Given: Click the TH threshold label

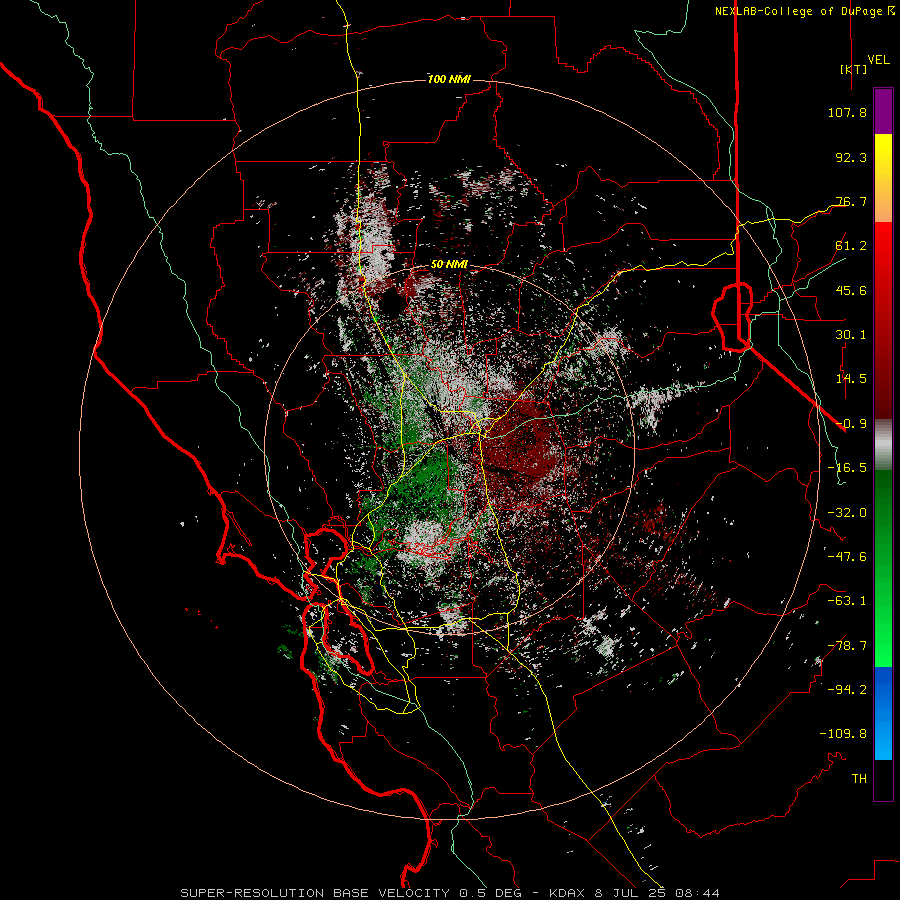Looking at the screenshot, I should [x=859, y=779].
